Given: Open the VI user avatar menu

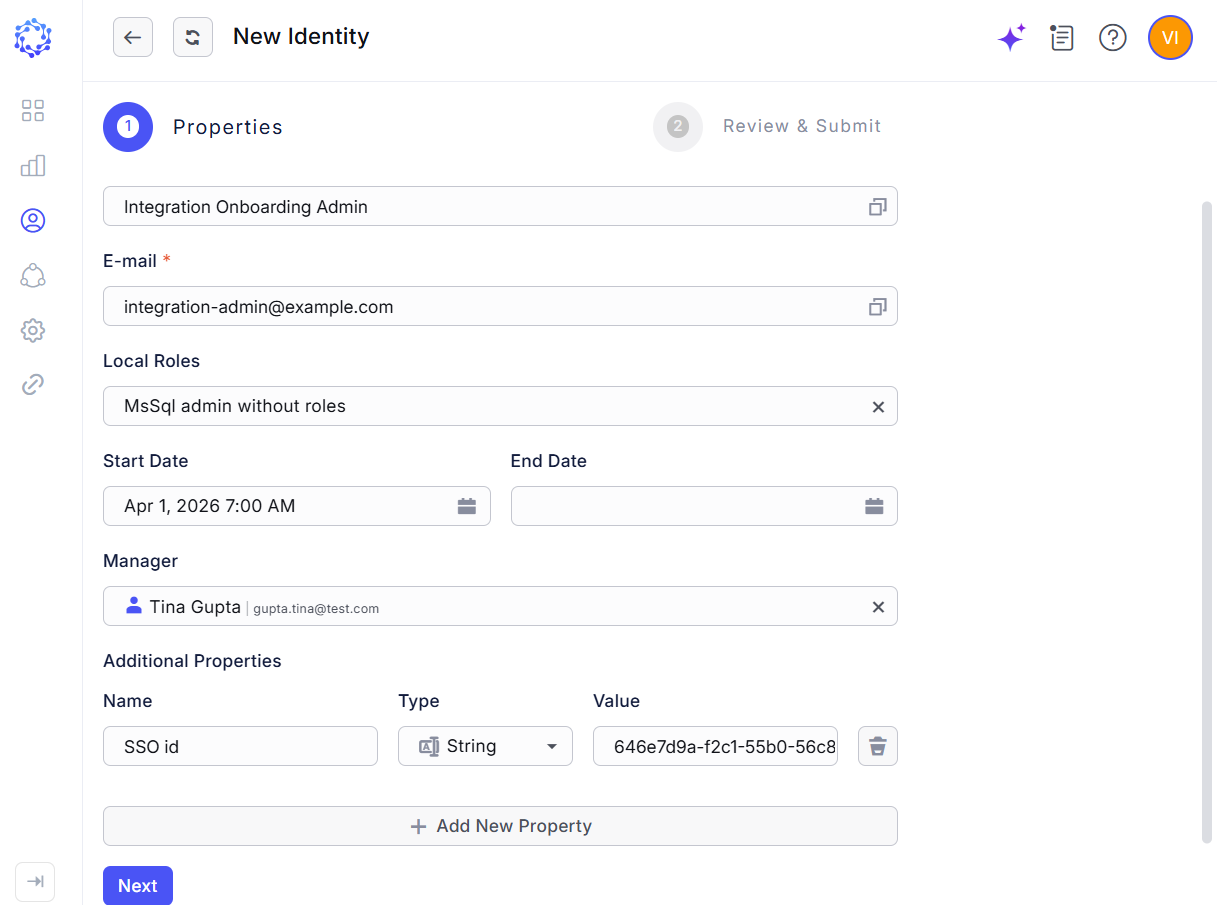Looking at the screenshot, I should (1170, 38).
